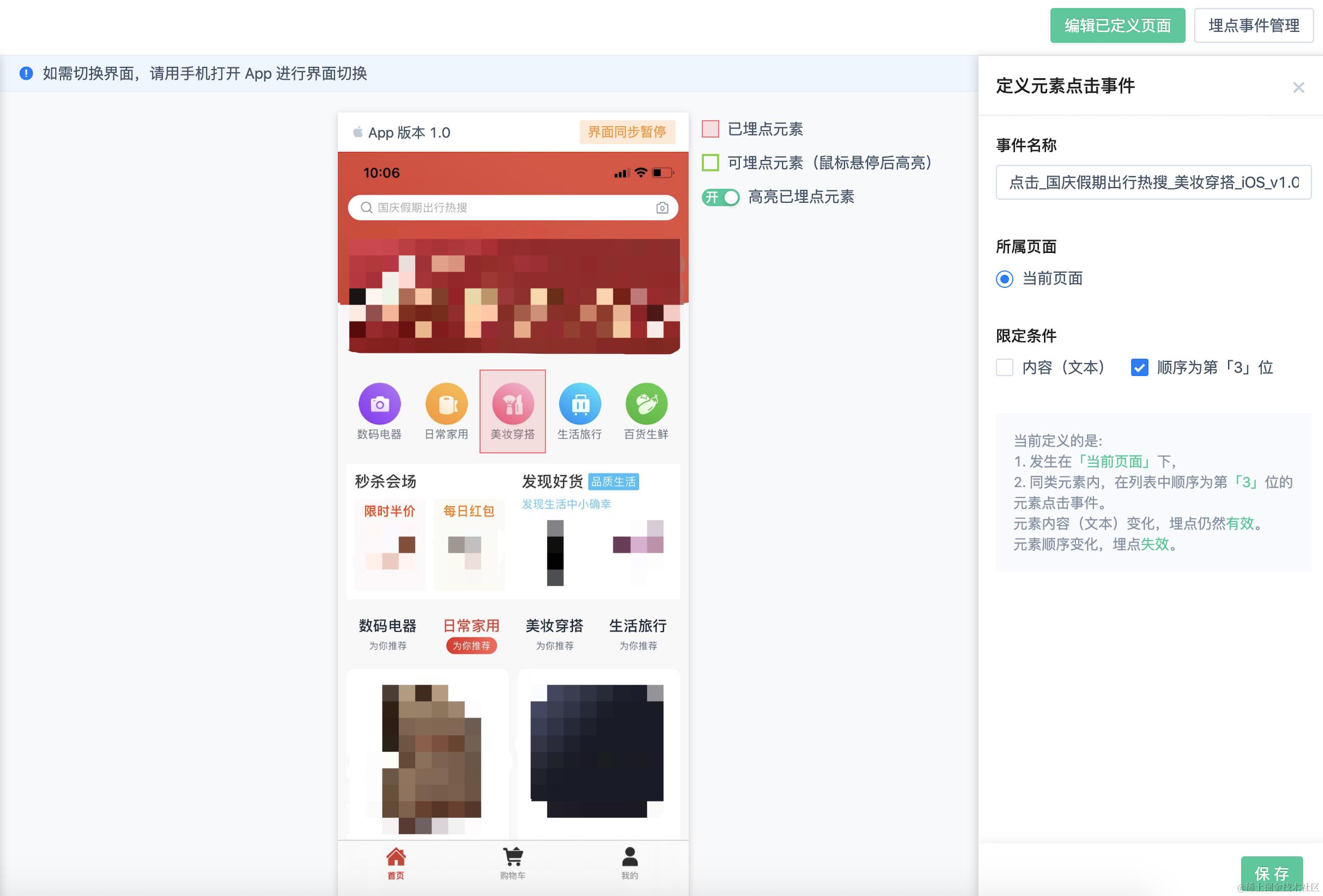Uncheck 顺序为第「3」位 condition
Image resolution: width=1323 pixels, height=896 pixels.
coord(1139,368)
